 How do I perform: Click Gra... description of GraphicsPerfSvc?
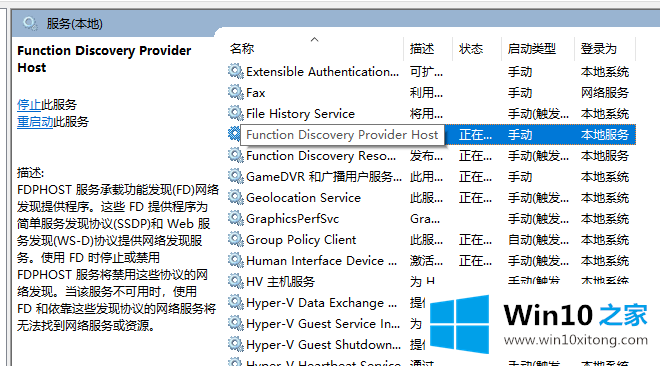click(x=425, y=219)
